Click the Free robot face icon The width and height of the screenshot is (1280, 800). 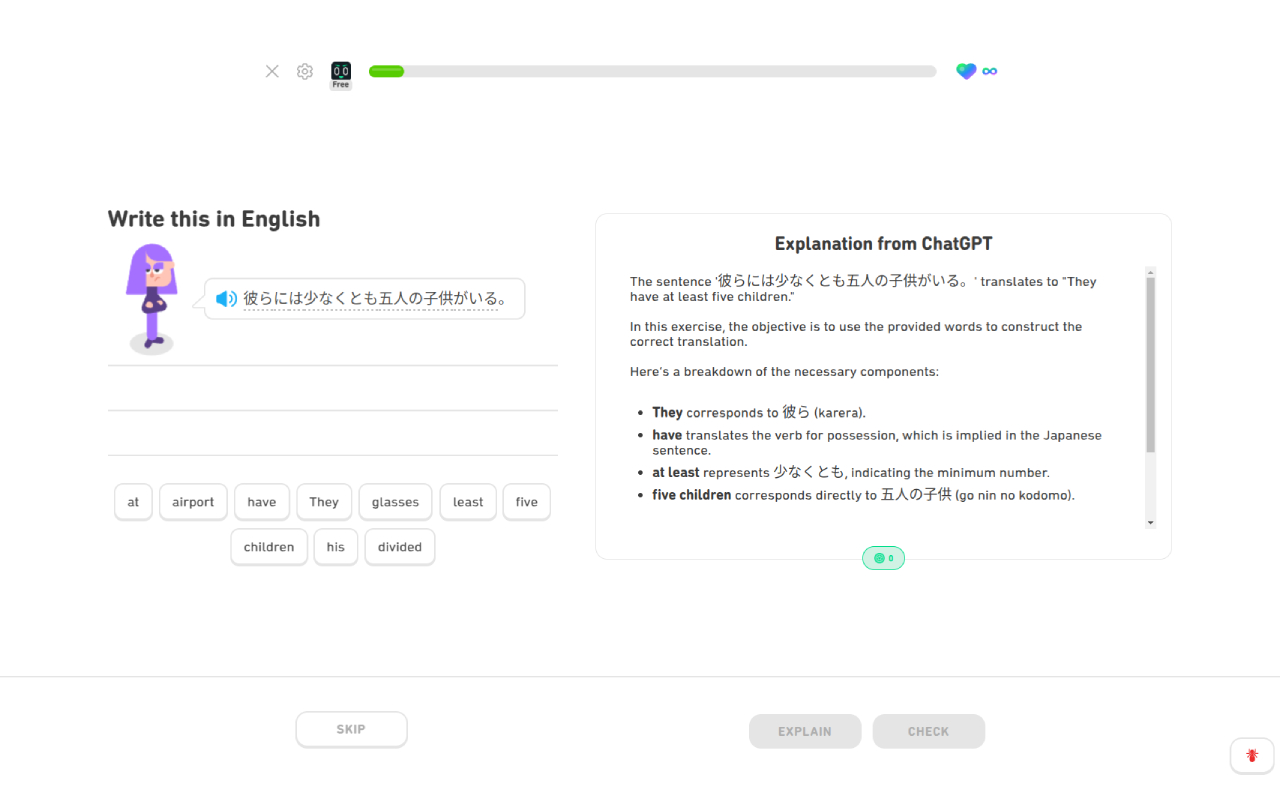tap(341, 75)
